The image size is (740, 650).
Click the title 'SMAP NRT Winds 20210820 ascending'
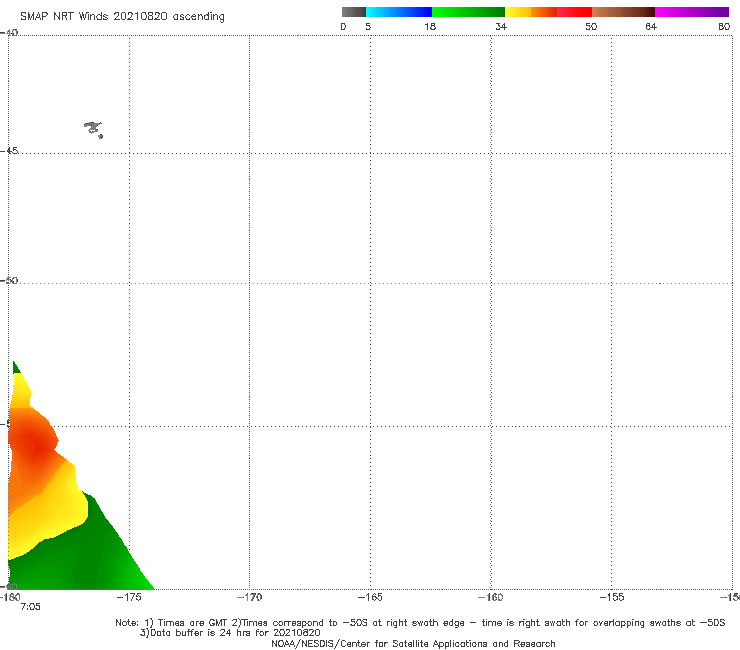click(122, 17)
